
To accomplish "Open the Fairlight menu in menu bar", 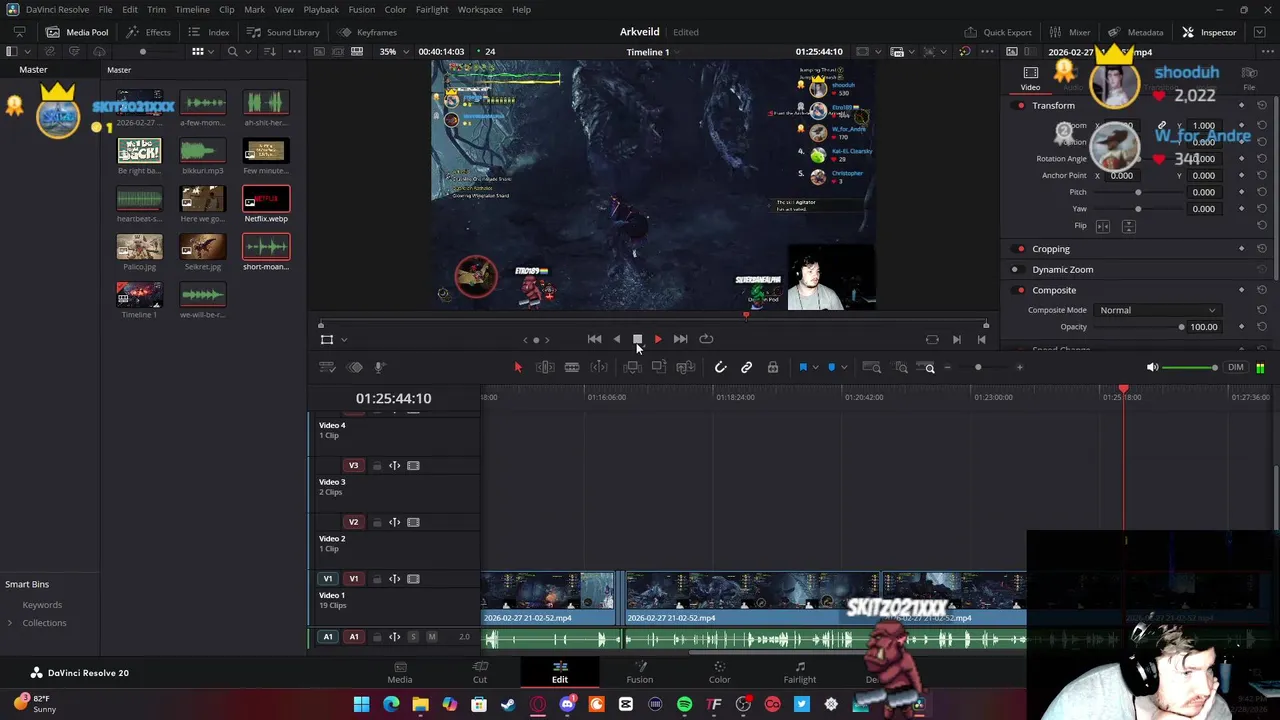I will [x=432, y=9].
